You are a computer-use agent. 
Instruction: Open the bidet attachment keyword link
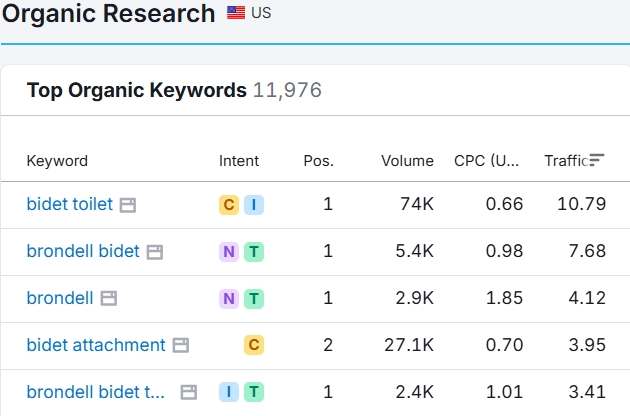[x=95, y=345]
